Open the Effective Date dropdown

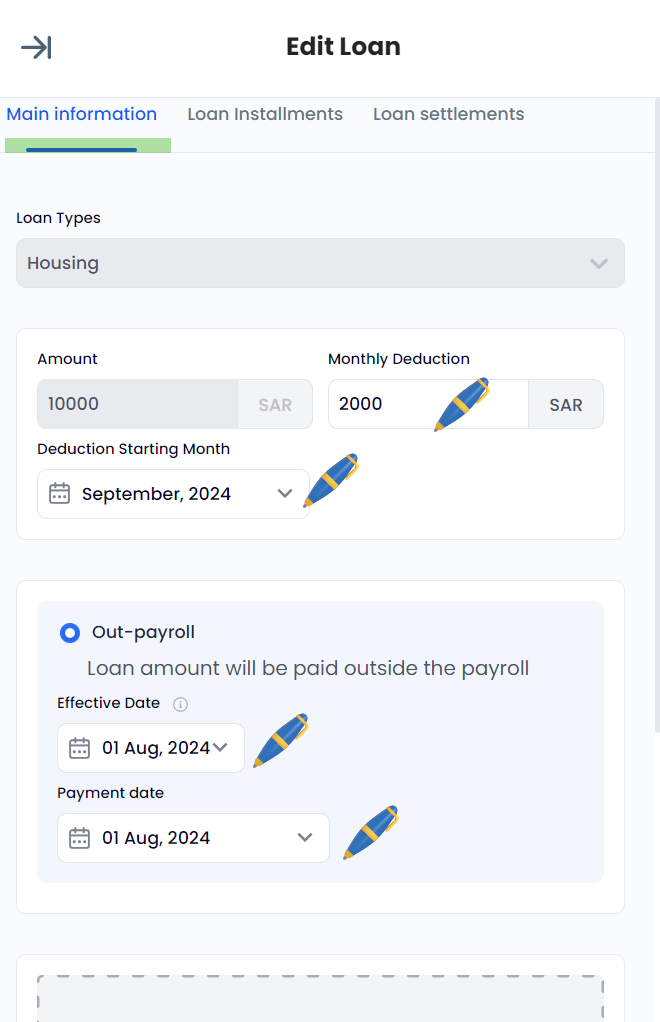point(221,747)
